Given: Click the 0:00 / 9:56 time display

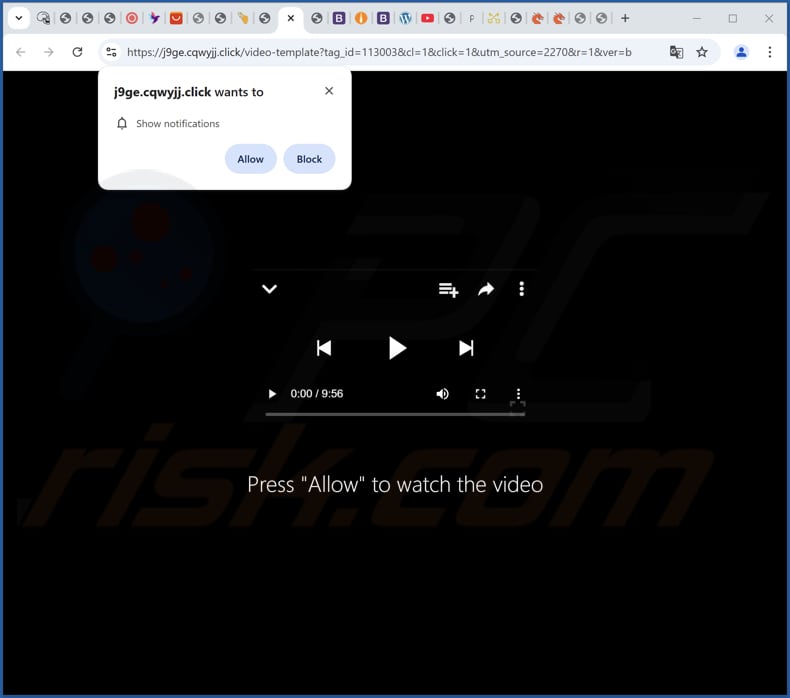Looking at the screenshot, I should pyautogui.click(x=316, y=394).
